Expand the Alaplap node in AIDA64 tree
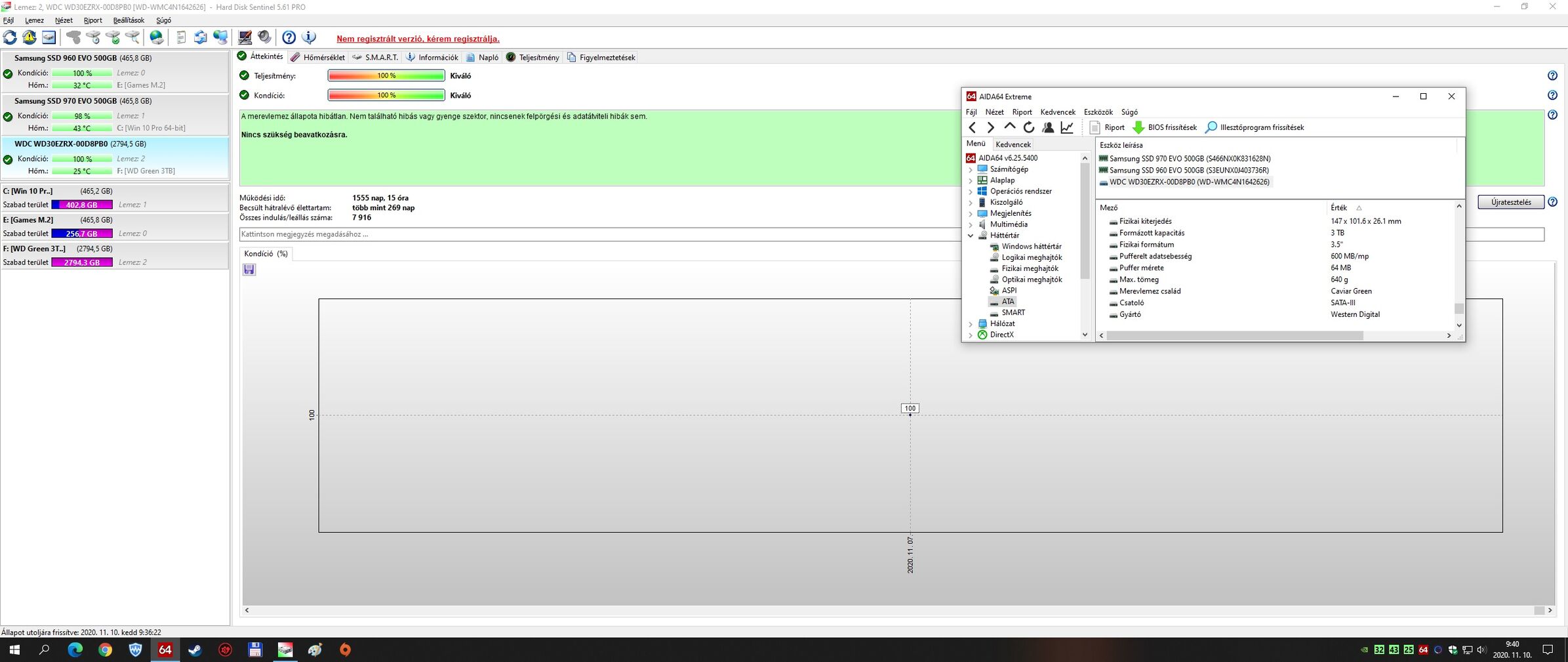Screen dimensions: 1568x662 pos(971,180)
